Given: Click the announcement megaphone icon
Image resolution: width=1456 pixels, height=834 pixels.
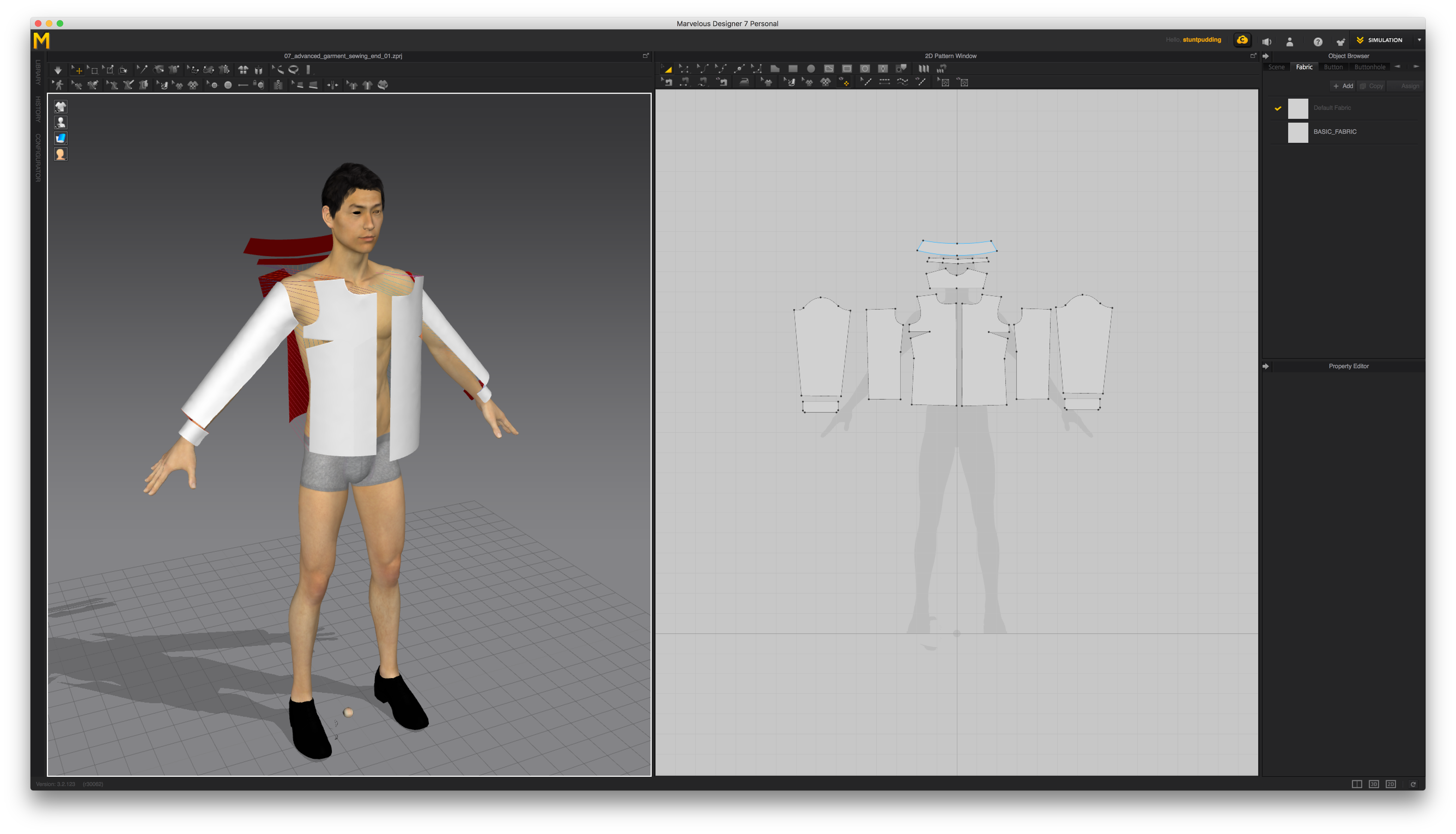Looking at the screenshot, I should (x=1267, y=41).
